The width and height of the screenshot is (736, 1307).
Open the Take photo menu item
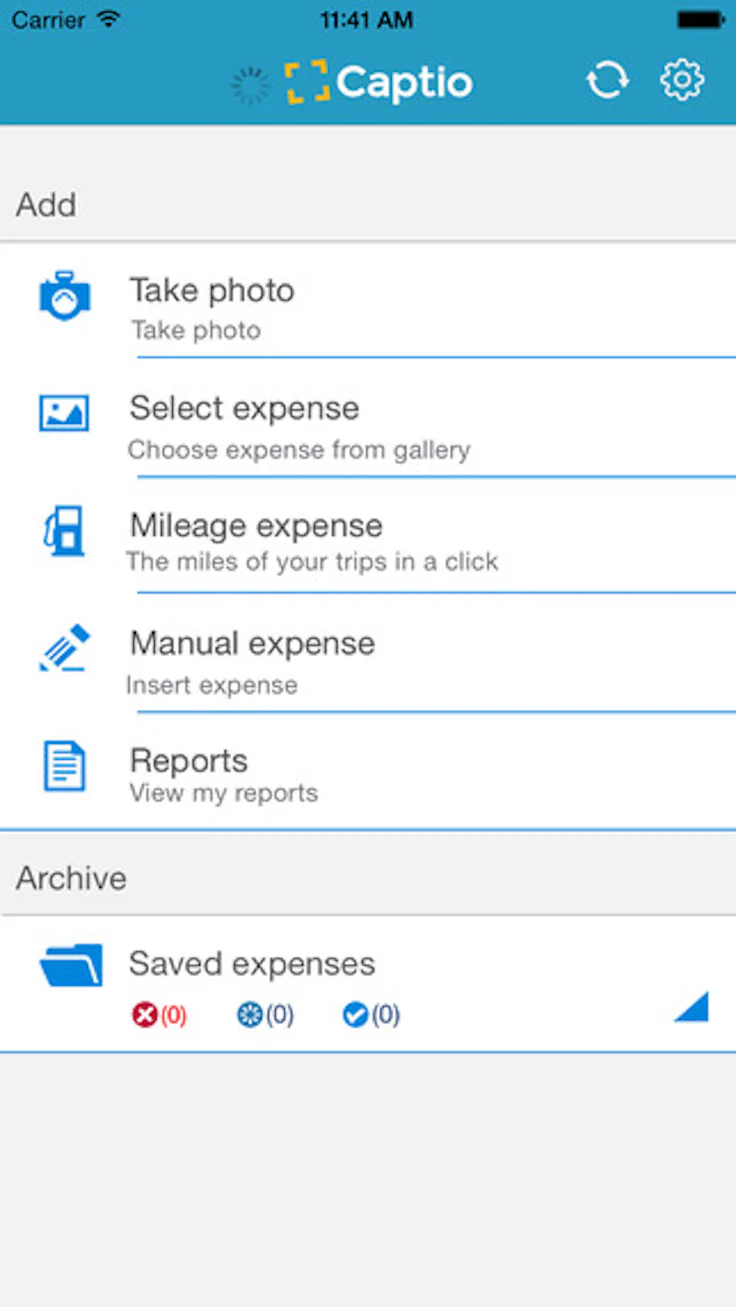point(368,300)
